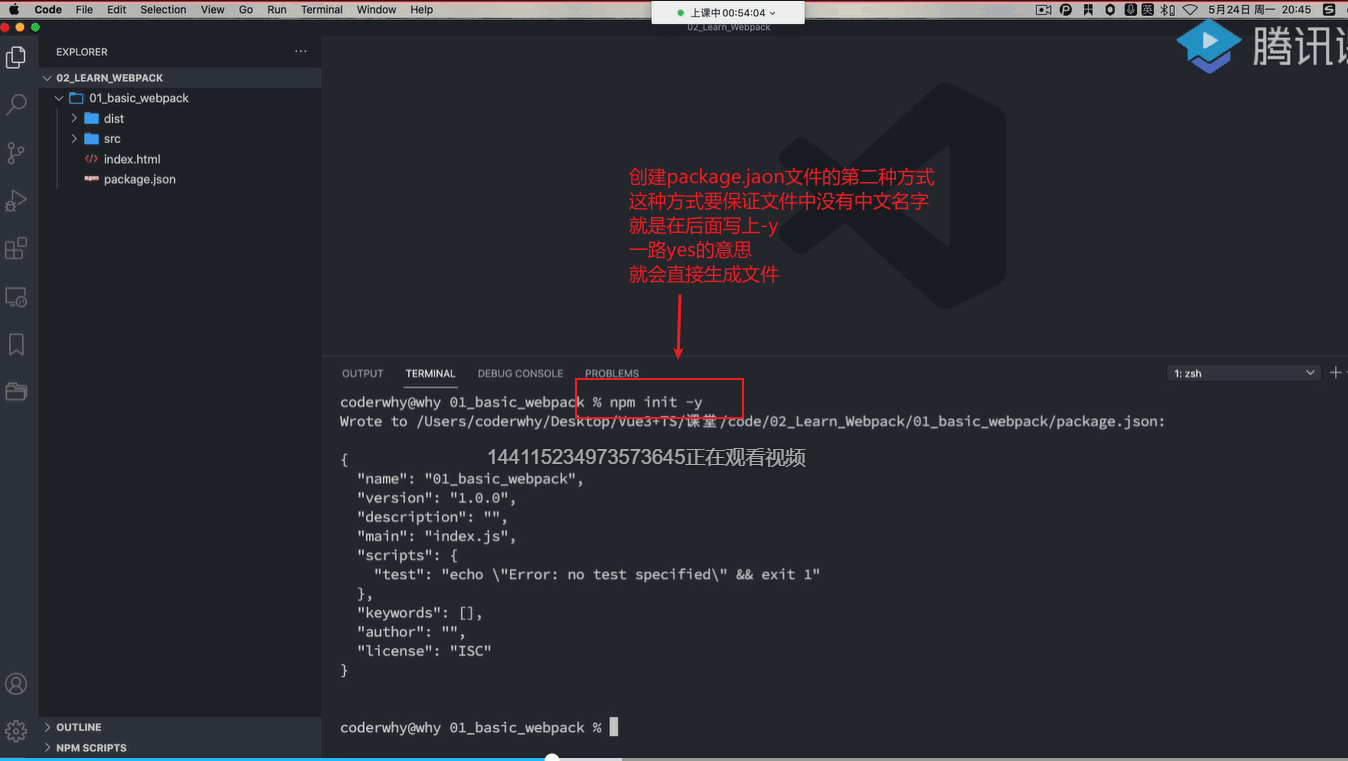Click the "license": "ISC" terminal line
Viewport: 1348px width, 761px height.
(x=424, y=651)
